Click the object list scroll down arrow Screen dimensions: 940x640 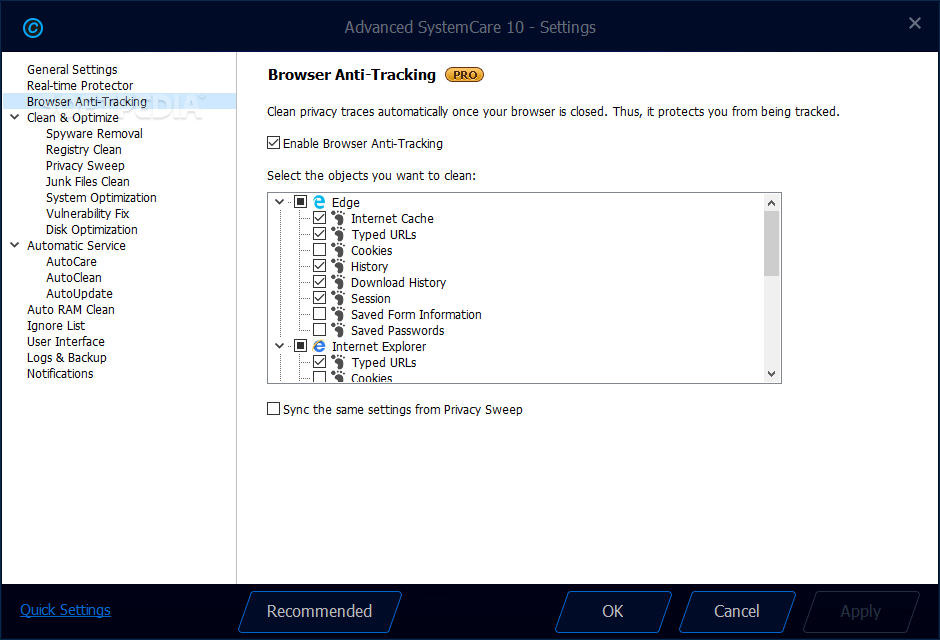pos(772,374)
